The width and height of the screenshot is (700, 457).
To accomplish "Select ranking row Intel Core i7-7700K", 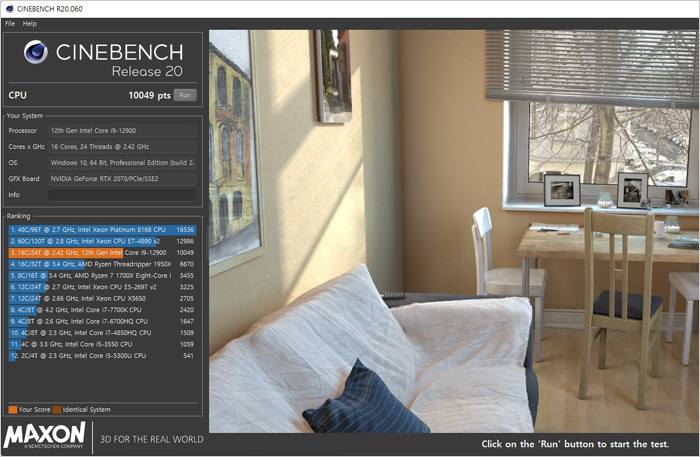I will coord(102,310).
